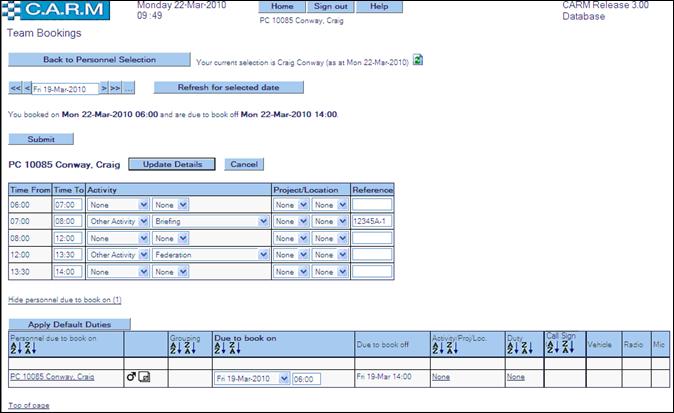Screen dimensions: 674x413
Task: Jump to next day with single arrow button
Action: click(x=103, y=88)
